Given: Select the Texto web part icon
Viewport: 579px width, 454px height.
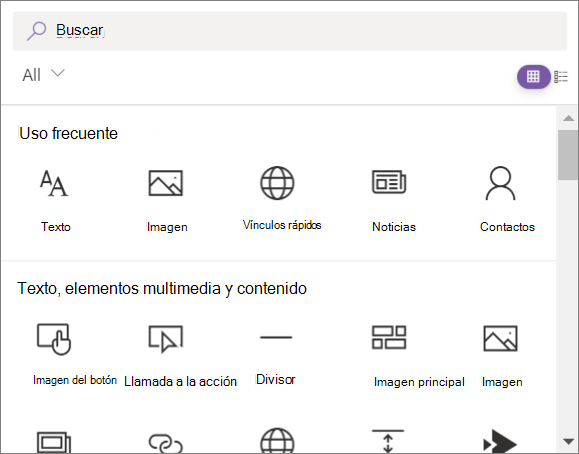Looking at the screenshot, I should coord(54,183).
